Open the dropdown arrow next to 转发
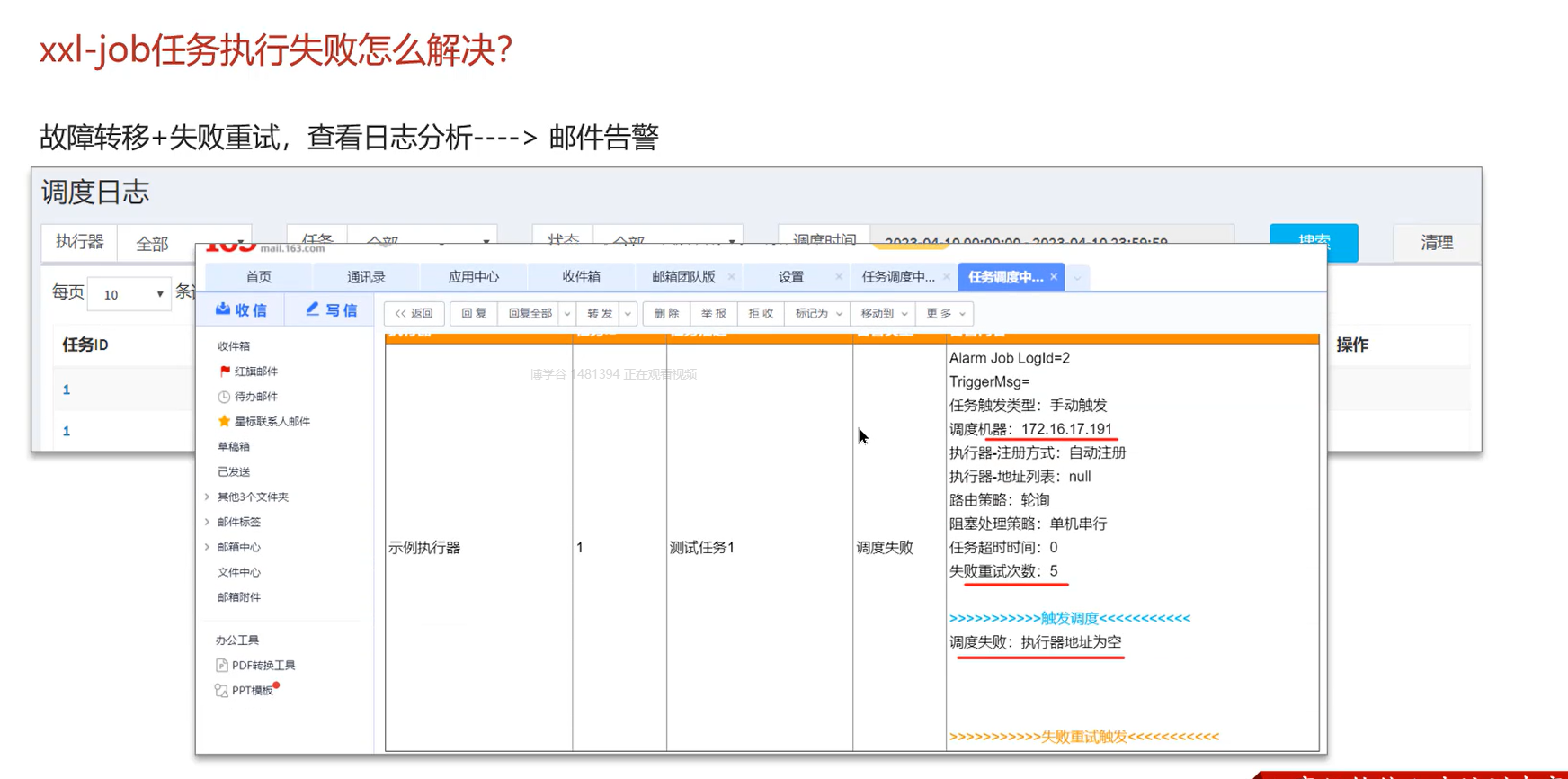 (628, 313)
